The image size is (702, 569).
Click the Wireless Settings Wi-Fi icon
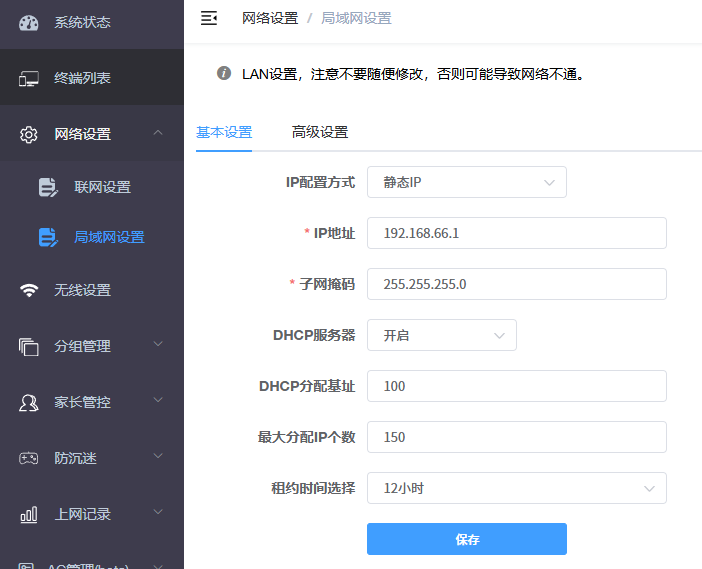[29, 290]
